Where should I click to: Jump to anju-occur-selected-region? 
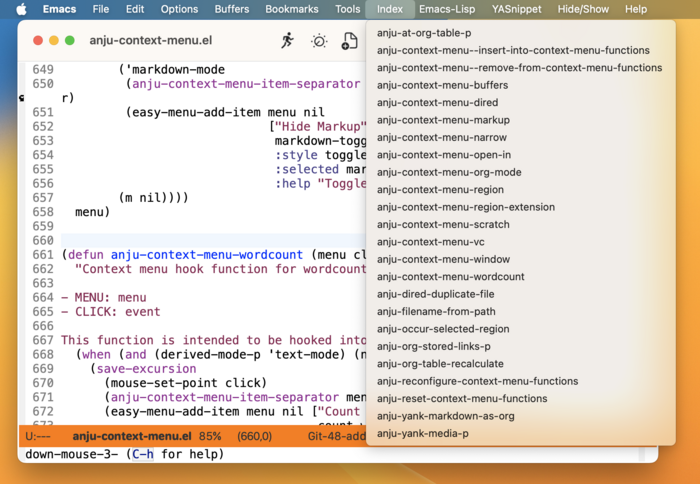pyautogui.click(x=521, y=329)
